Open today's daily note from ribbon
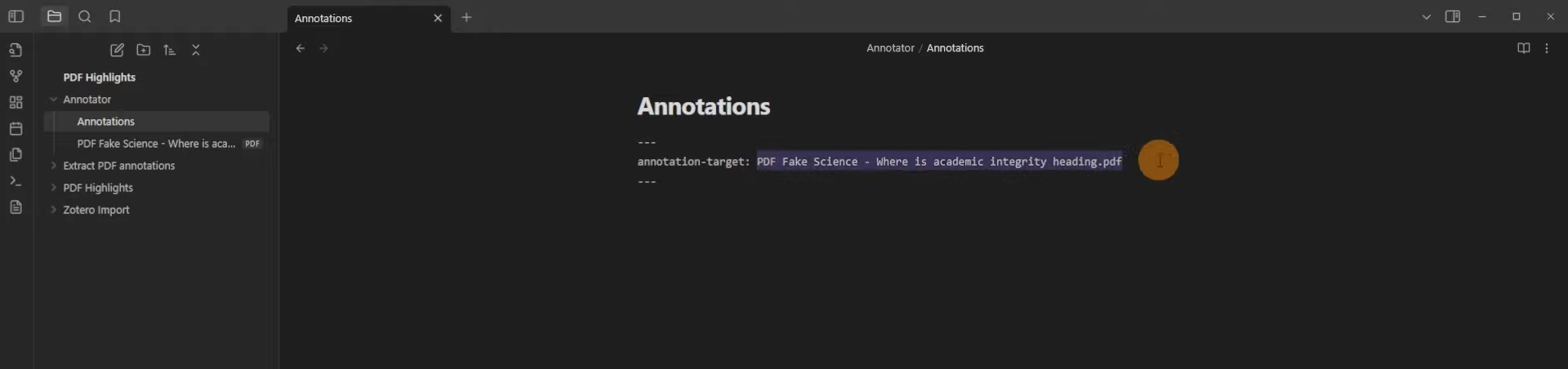The image size is (1568, 369). pos(16,128)
